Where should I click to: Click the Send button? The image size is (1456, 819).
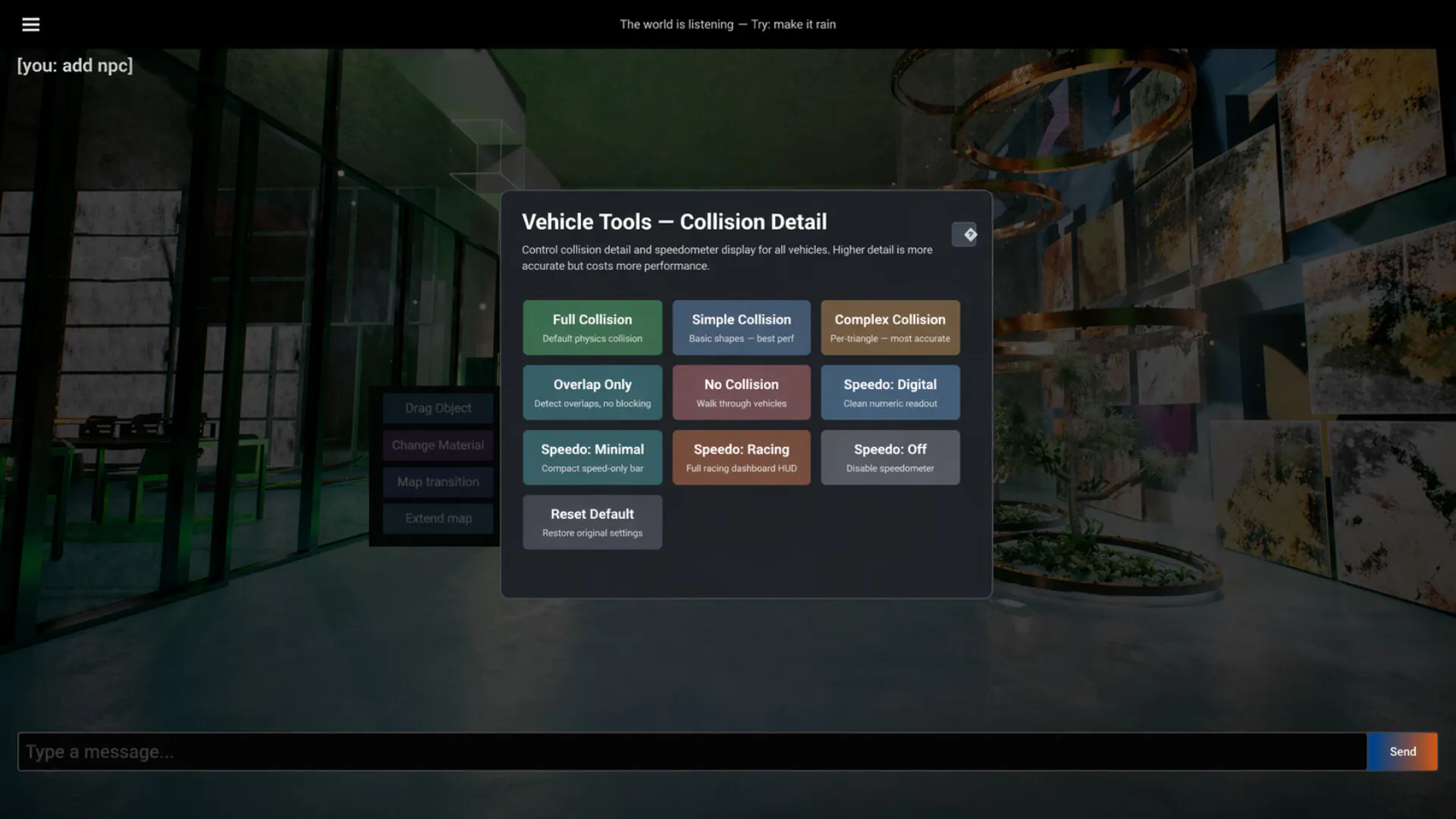pos(1402,752)
